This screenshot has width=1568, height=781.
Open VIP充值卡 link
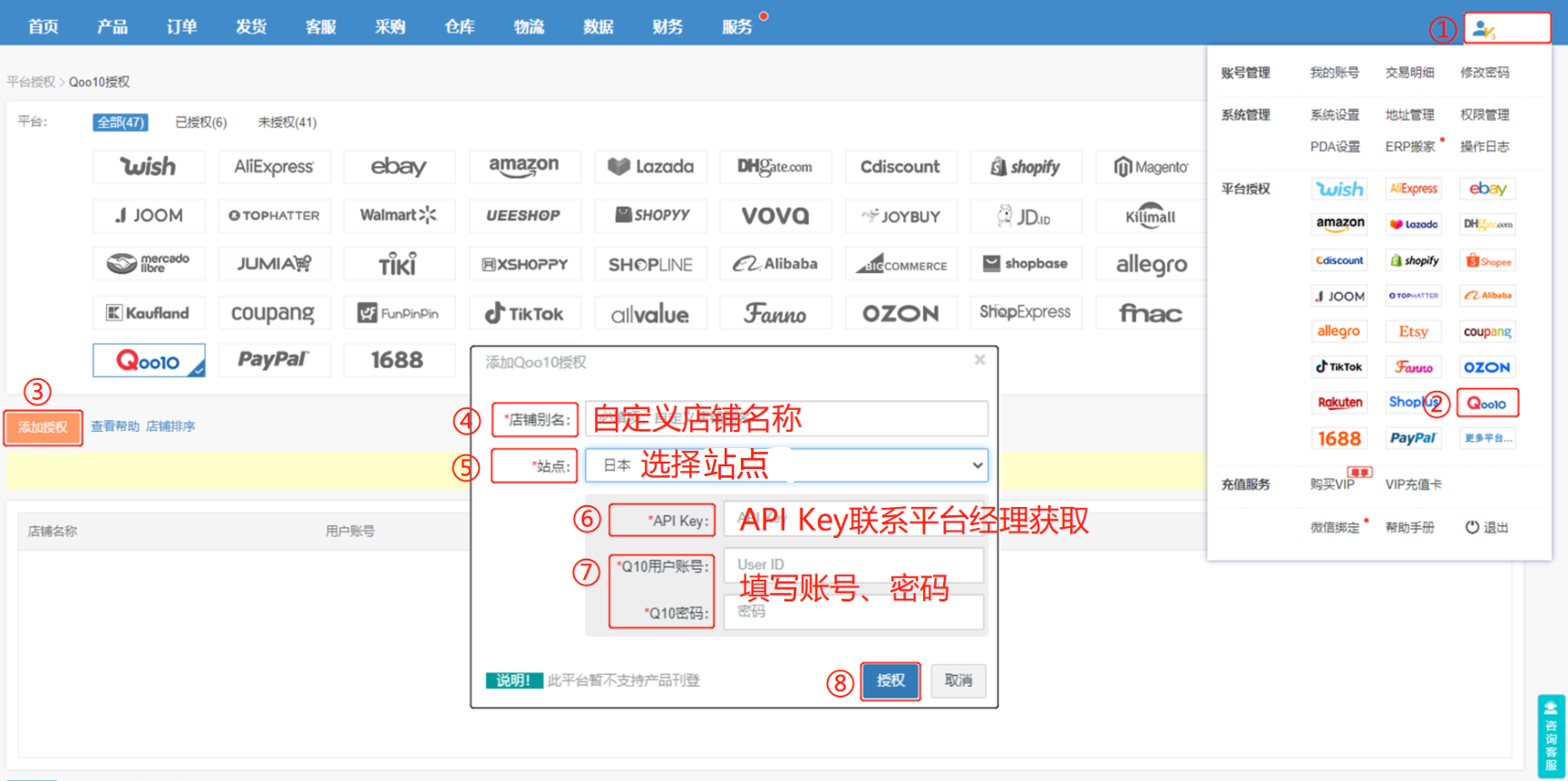(1413, 484)
